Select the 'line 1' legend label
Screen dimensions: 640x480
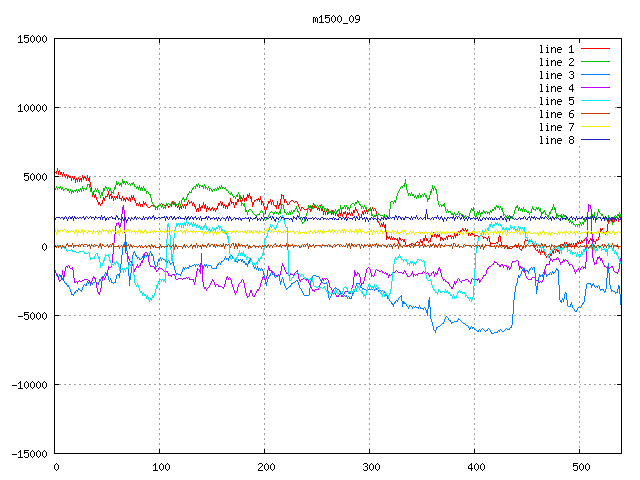(556, 49)
